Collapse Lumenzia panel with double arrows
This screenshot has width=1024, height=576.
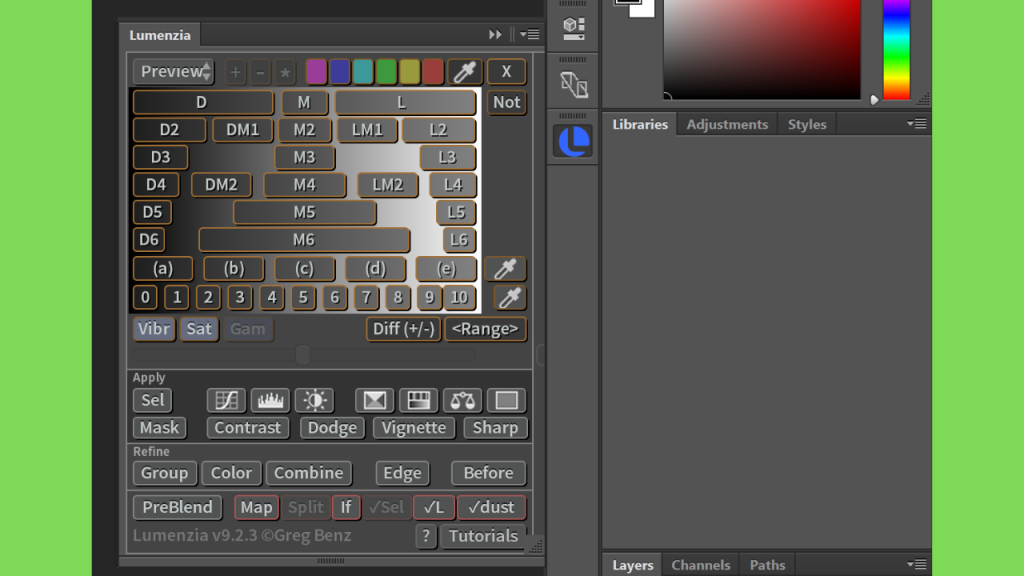[495, 35]
